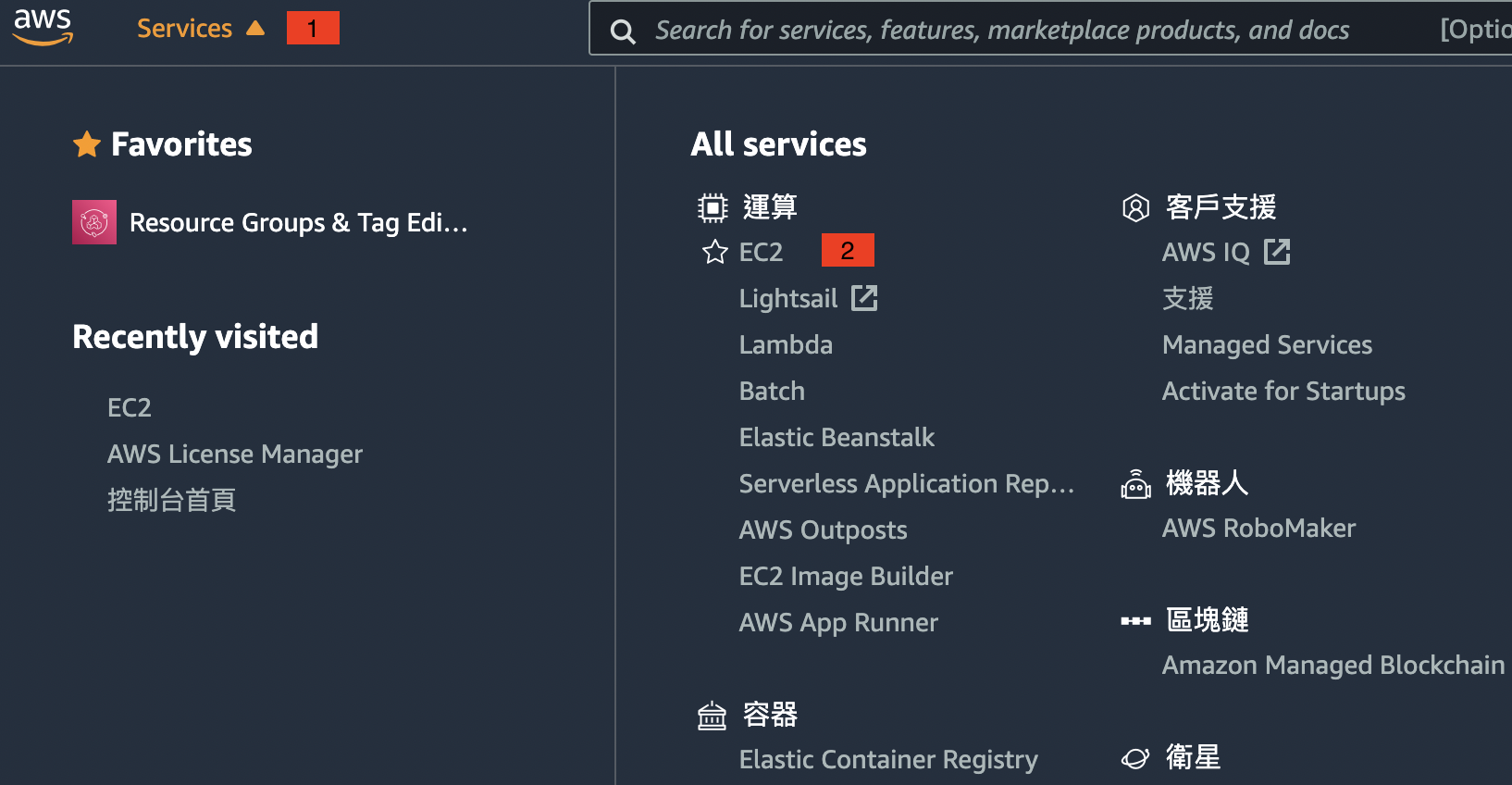Image resolution: width=1512 pixels, height=785 pixels.
Task: Click the 機器人 category heading
Action: (1207, 482)
